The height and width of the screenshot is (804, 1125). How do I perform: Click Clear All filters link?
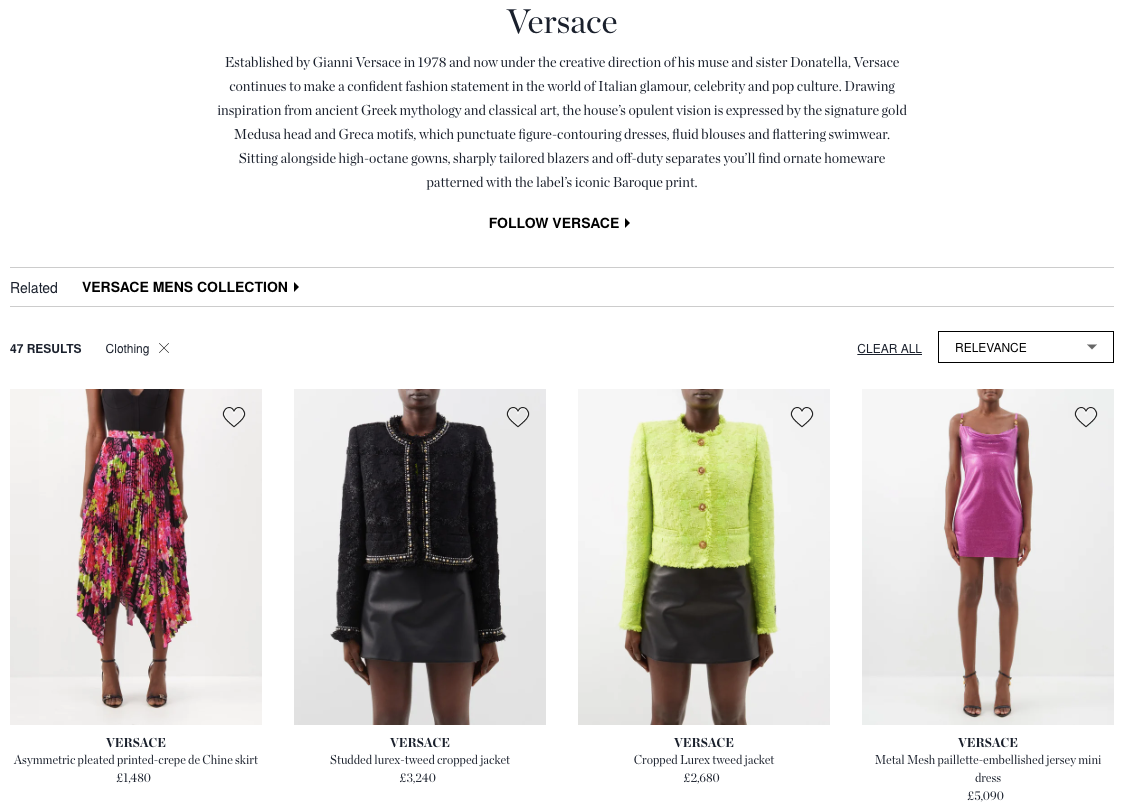(889, 349)
